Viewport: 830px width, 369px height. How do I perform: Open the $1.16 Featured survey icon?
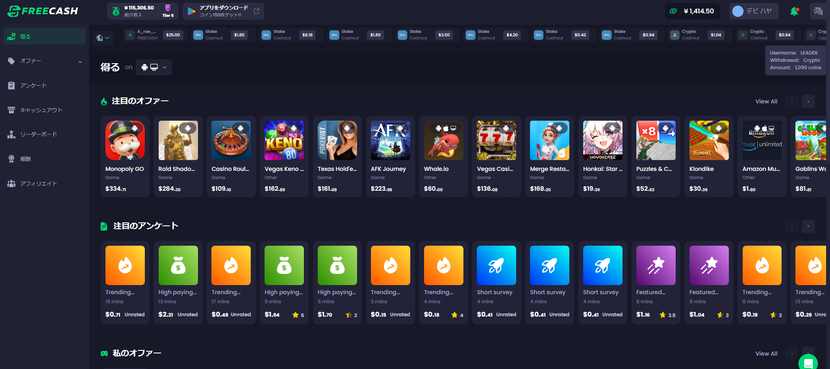coord(656,265)
